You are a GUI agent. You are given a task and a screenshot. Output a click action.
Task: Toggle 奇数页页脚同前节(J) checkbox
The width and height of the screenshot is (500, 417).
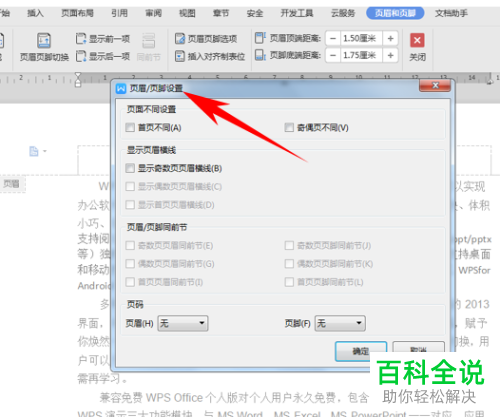click(x=289, y=246)
